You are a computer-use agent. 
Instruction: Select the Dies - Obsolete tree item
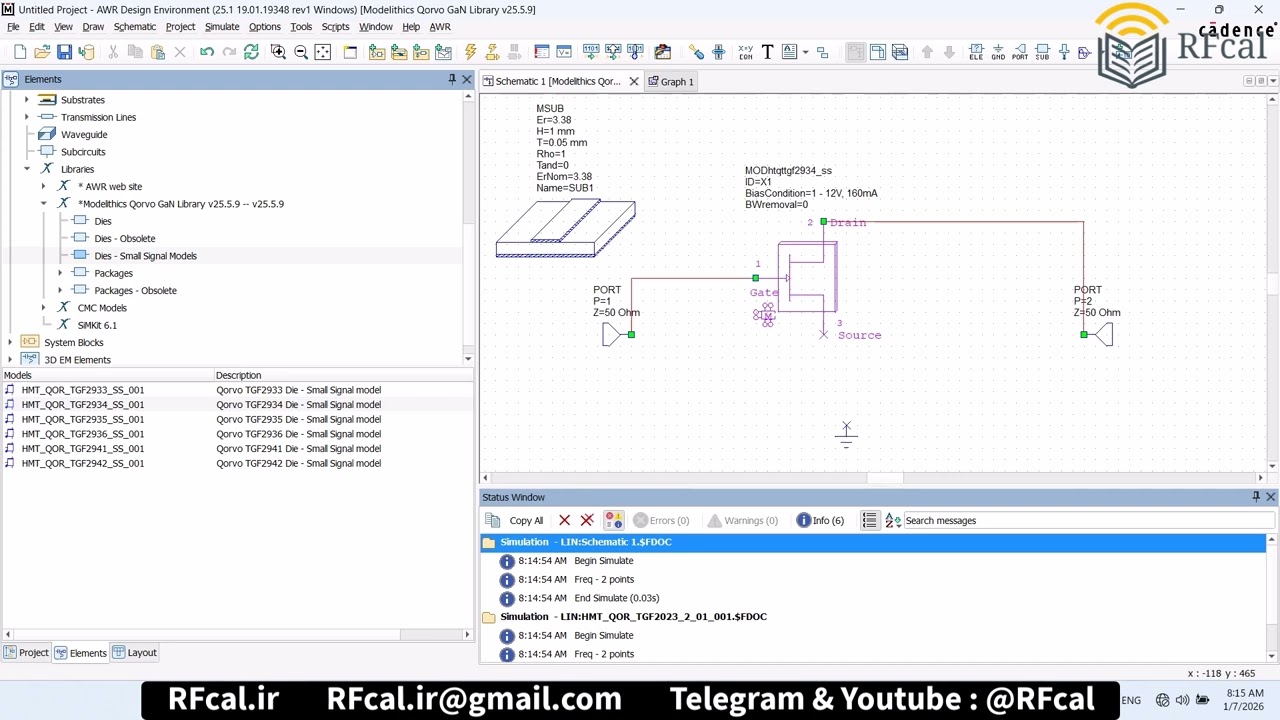tap(125, 238)
